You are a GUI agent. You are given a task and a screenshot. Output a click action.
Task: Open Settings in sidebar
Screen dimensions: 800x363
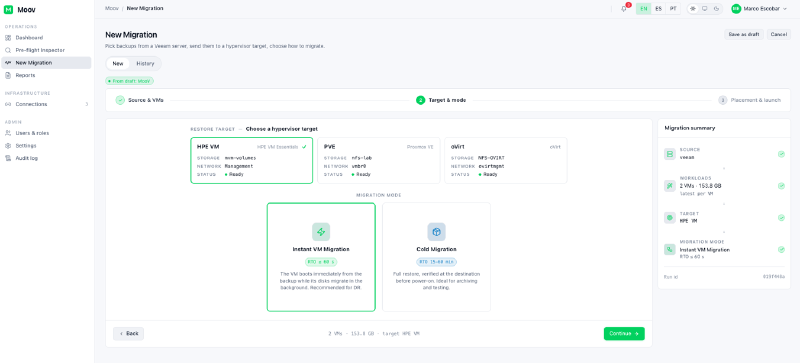point(46,146)
